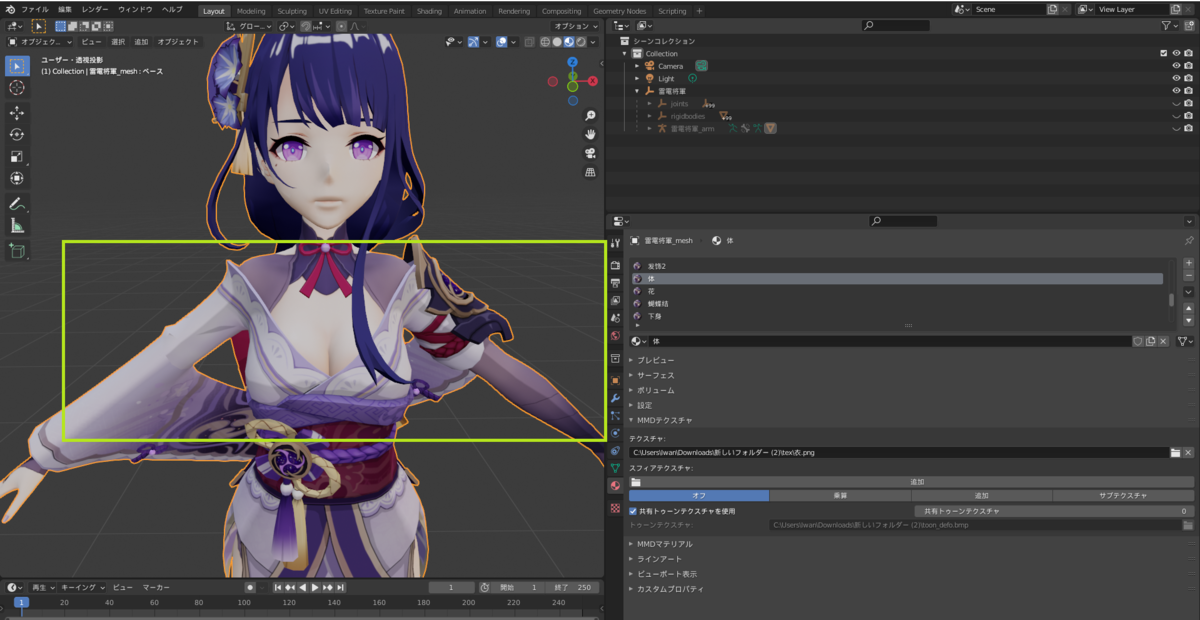1200x620 pixels.
Task: Open the object interaction mode dropdown
Action: tap(39, 42)
